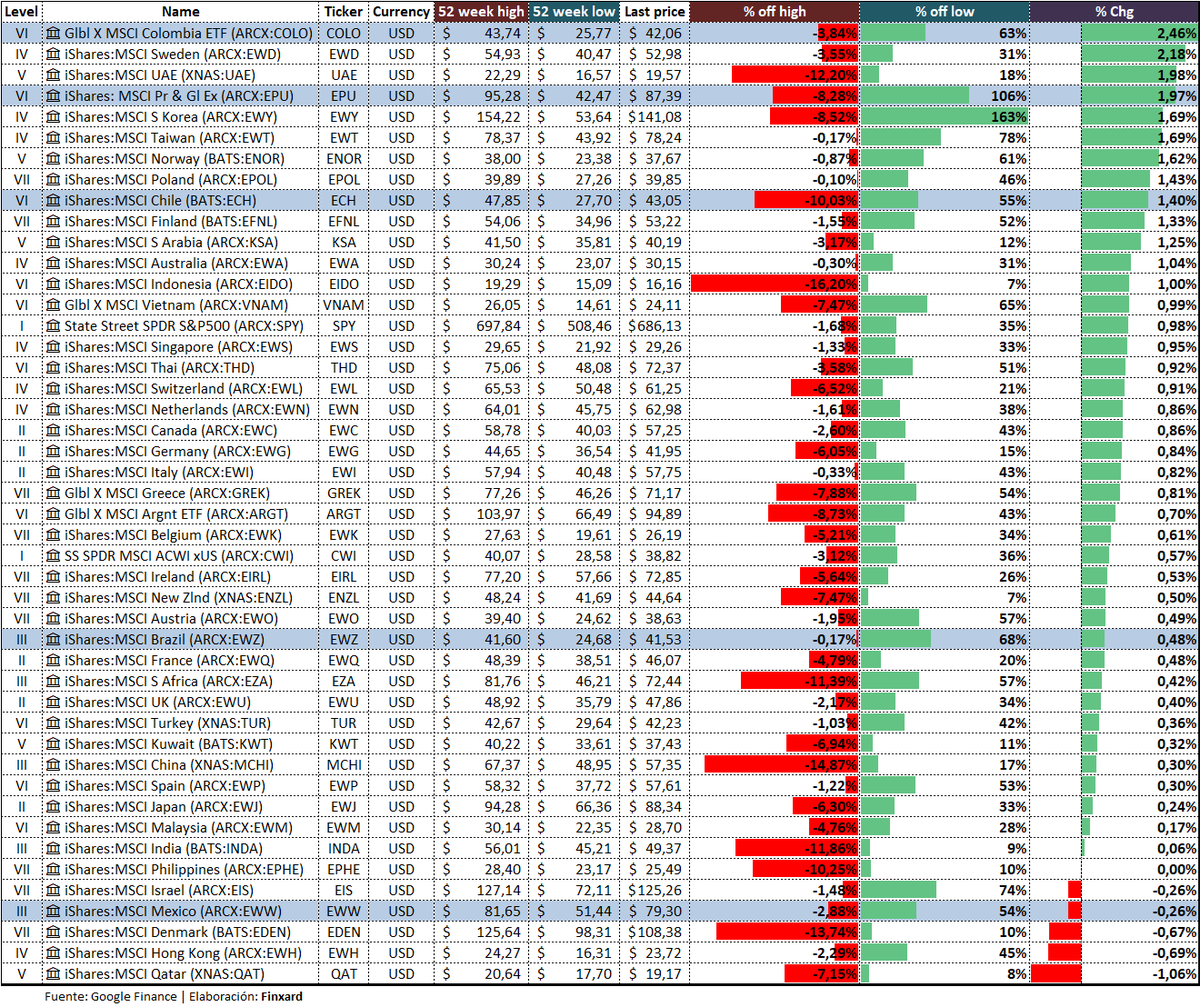
Task: Select the 'EPU' ticker cell
Action: 344,96
